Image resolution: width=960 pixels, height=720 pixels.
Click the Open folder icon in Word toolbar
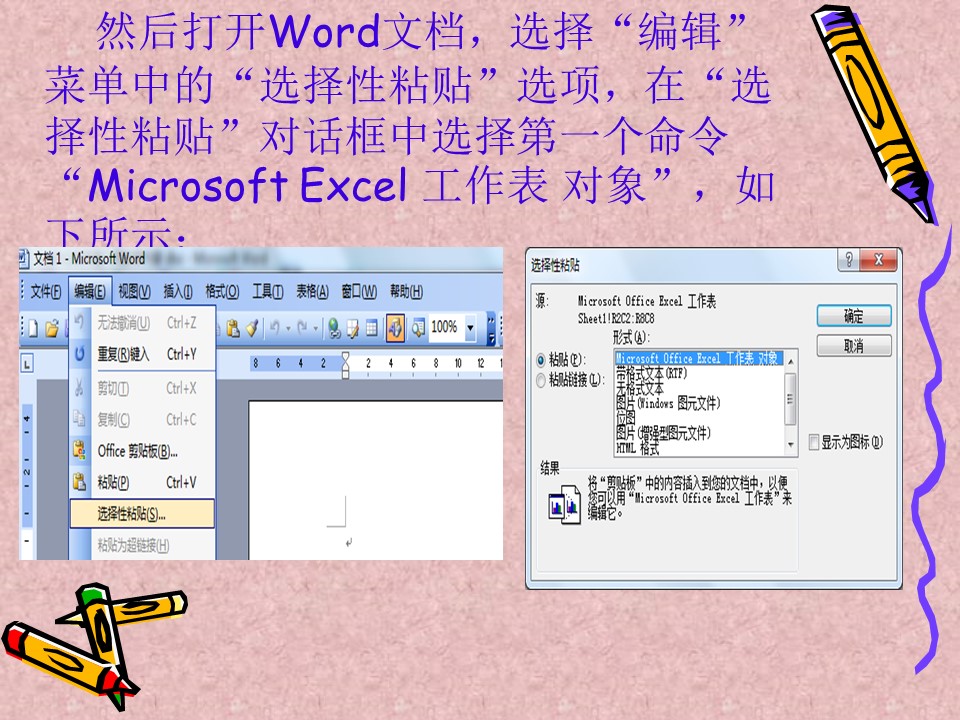(x=52, y=329)
